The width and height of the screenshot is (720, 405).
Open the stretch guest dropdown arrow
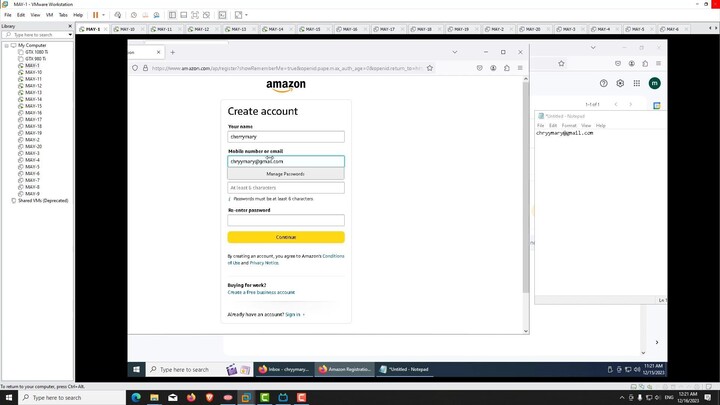click(247, 15)
